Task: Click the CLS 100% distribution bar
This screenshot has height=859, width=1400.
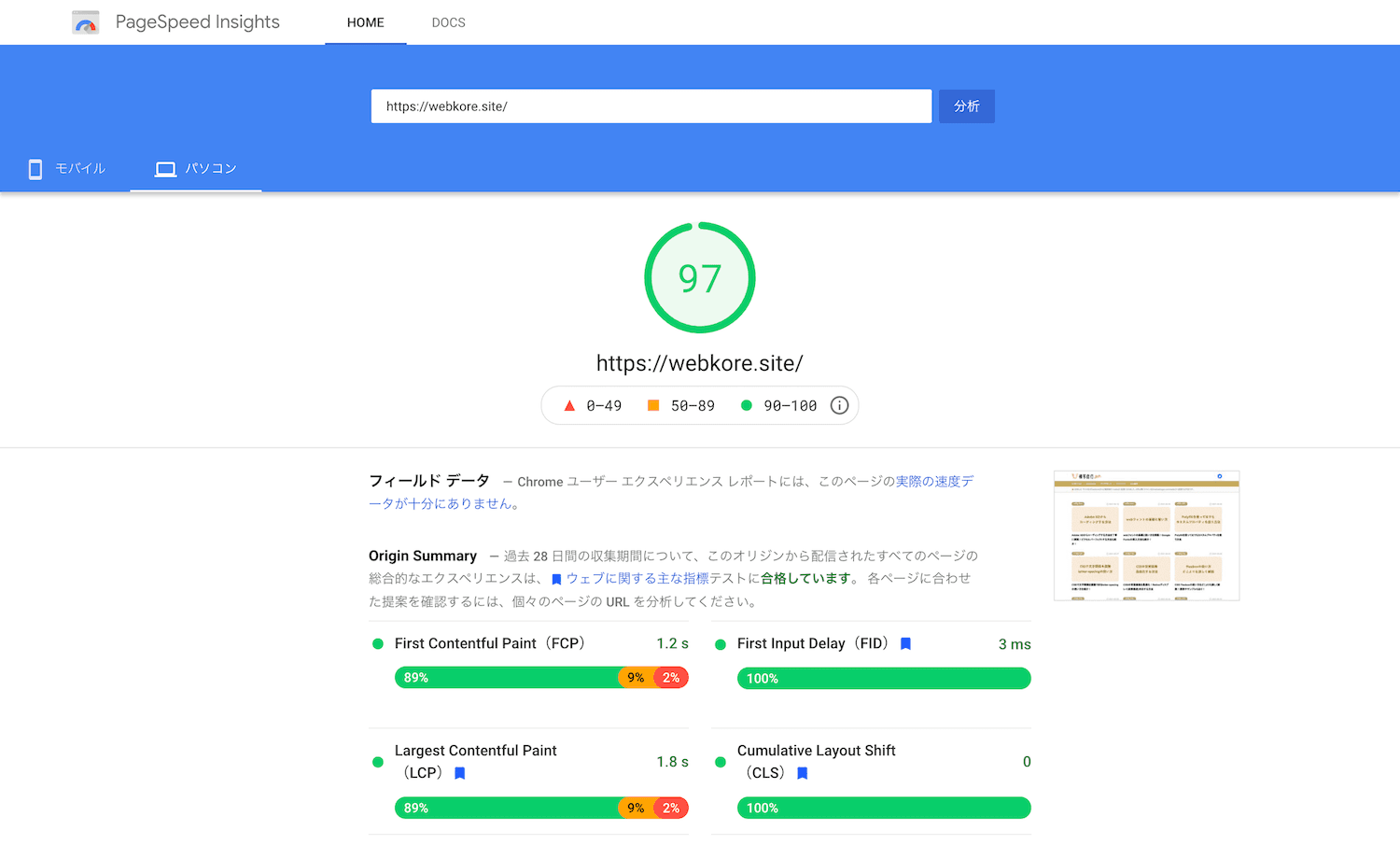Action: tap(884, 808)
